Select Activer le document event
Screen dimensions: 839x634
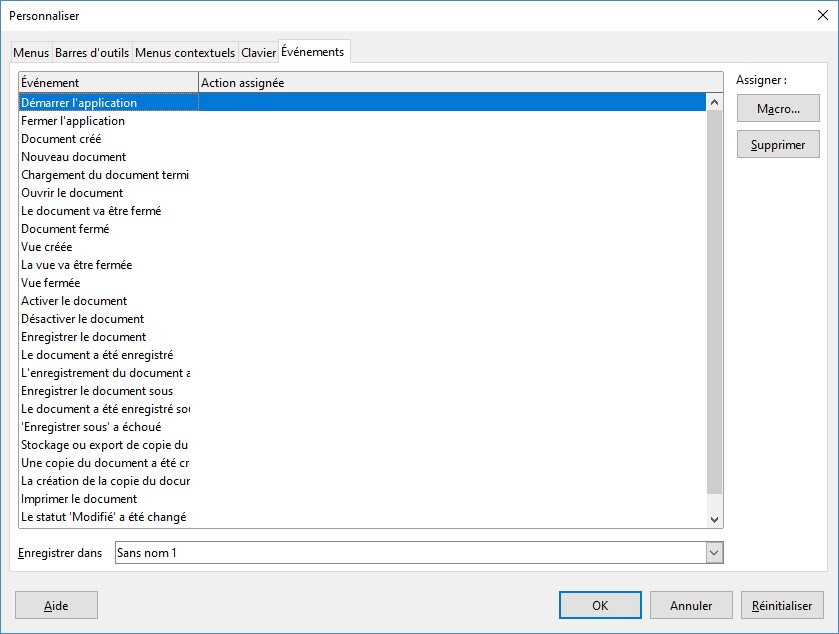click(x=363, y=301)
